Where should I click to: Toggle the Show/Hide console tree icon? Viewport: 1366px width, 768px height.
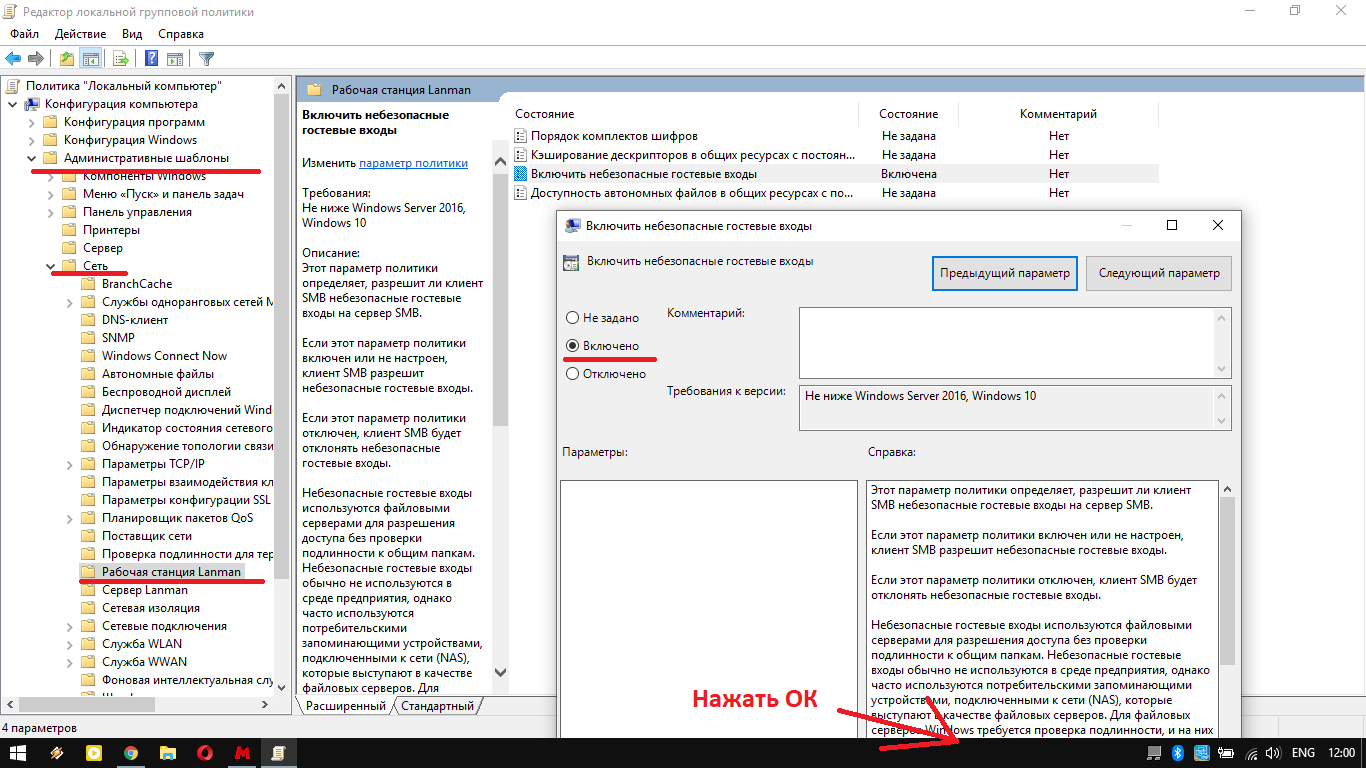click(x=91, y=58)
